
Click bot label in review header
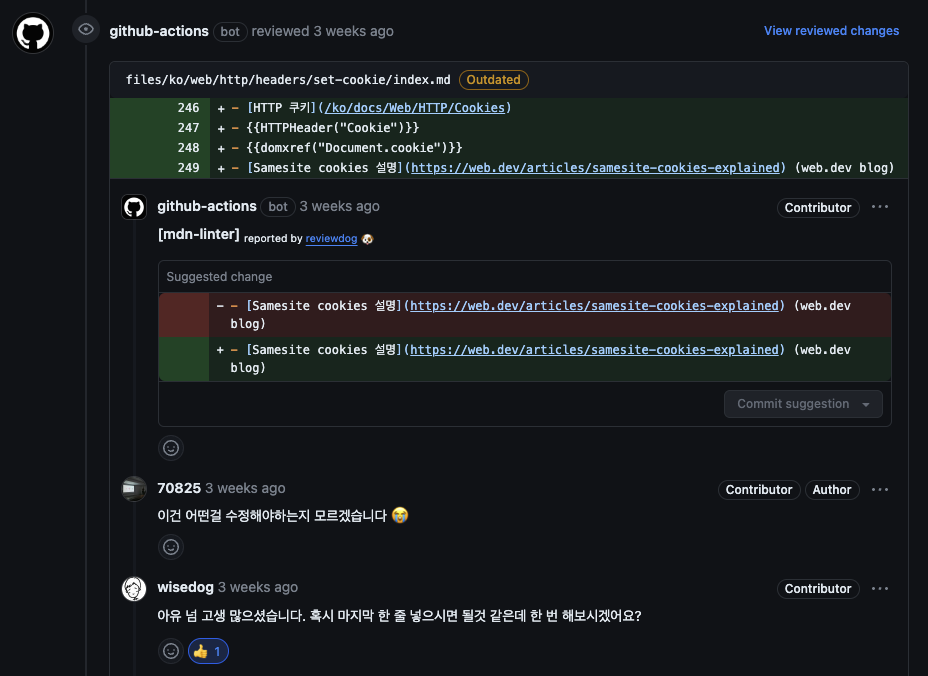tap(230, 31)
